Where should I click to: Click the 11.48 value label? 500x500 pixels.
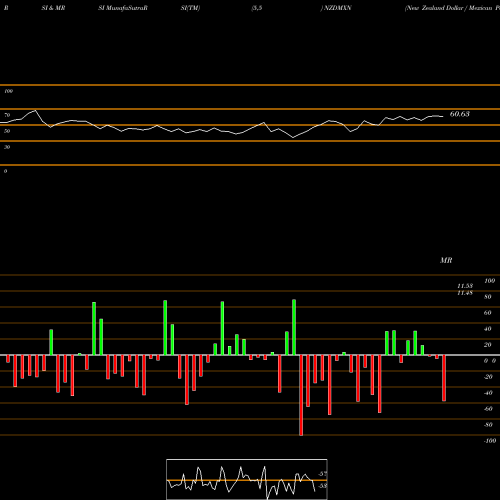click(465, 293)
